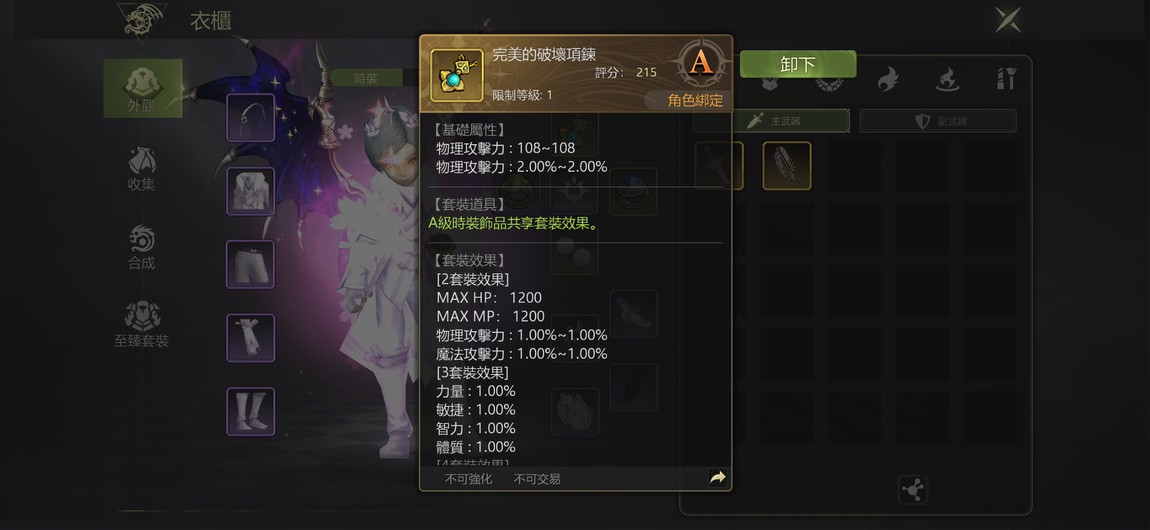Click the green 卸下 unequip button
Screen dimensions: 1150x530
797,65
